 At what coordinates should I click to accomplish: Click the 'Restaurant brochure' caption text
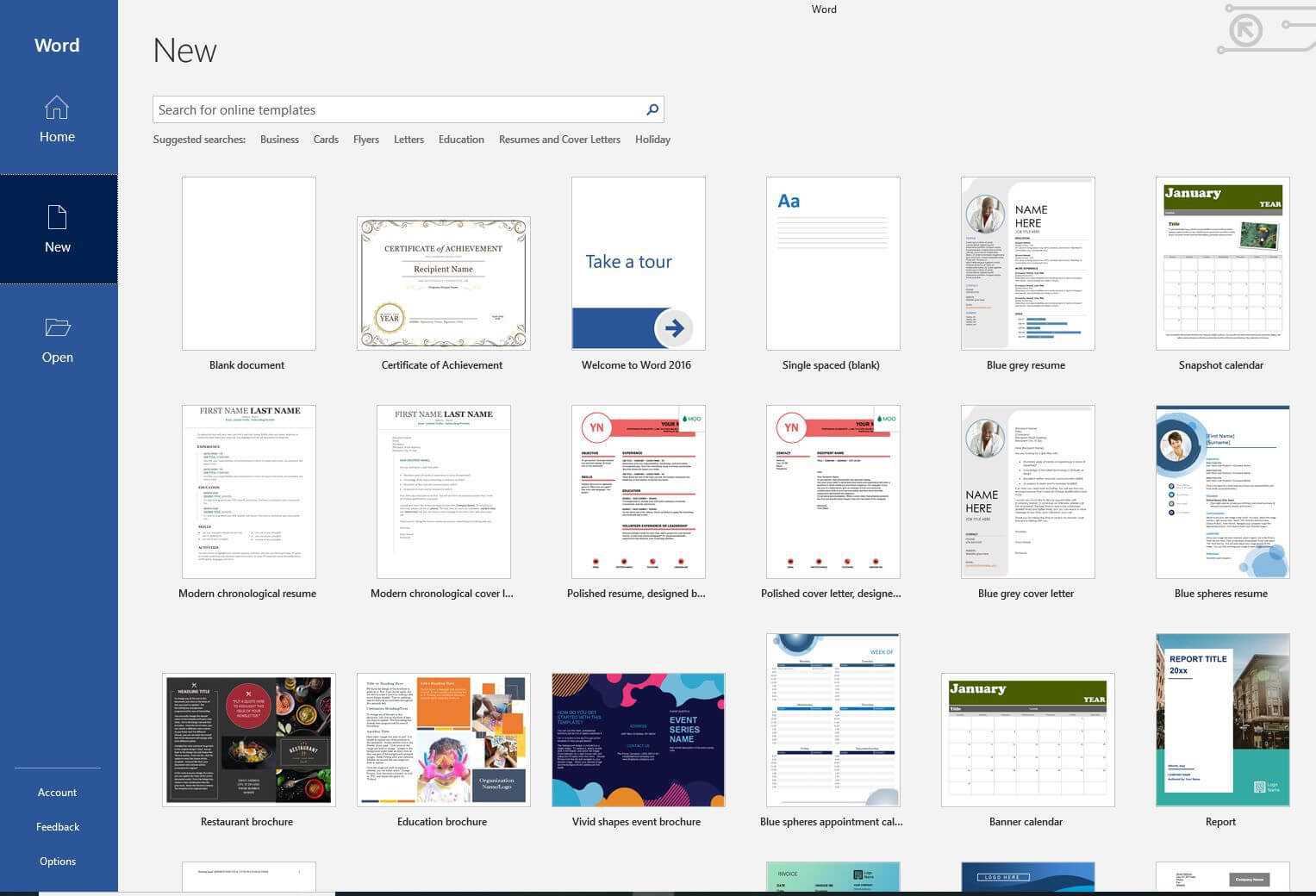[246, 822]
